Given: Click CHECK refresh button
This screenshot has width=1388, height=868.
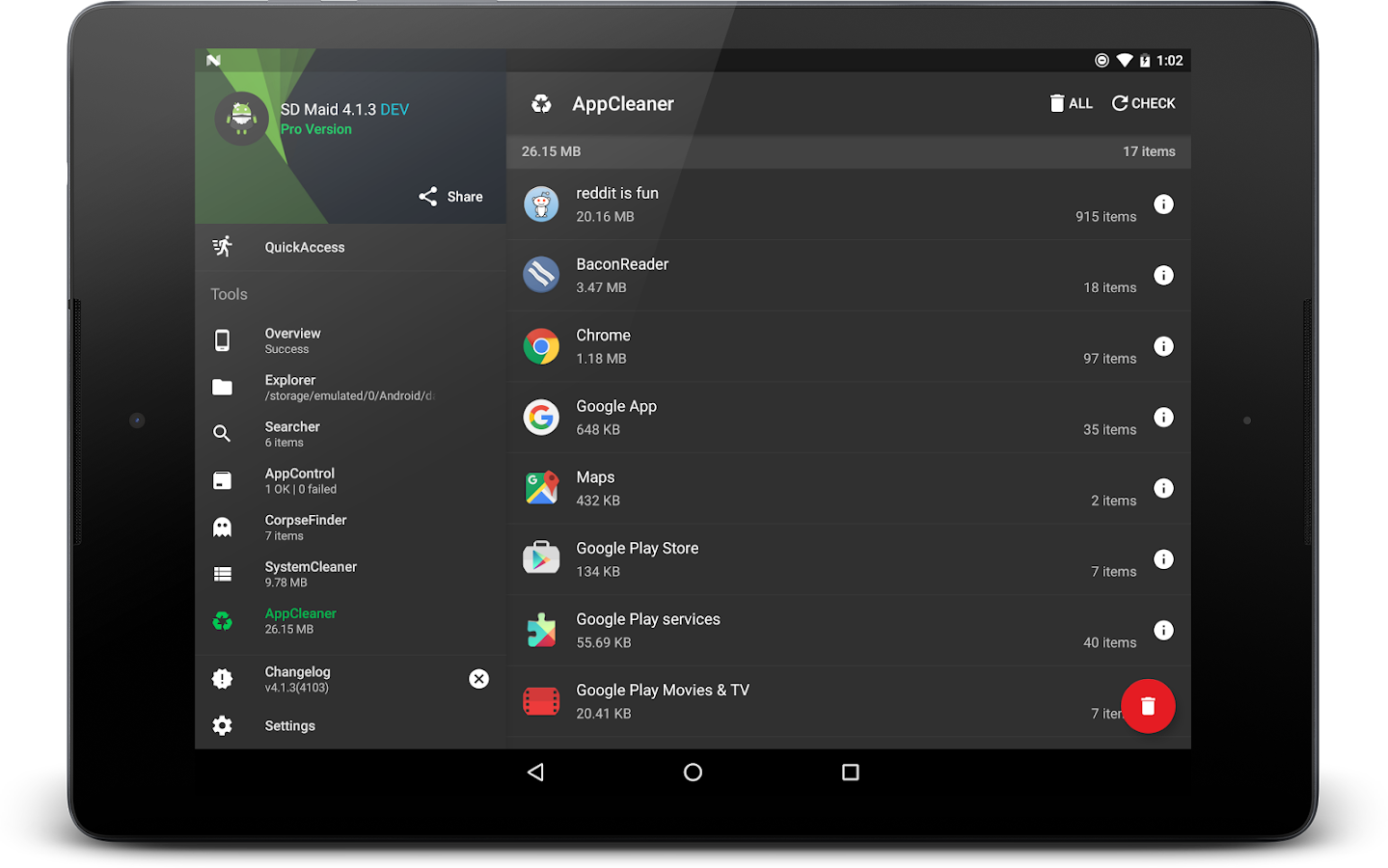Looking at the screenshot, I should pyautogui.click(x=1143, y=103).
